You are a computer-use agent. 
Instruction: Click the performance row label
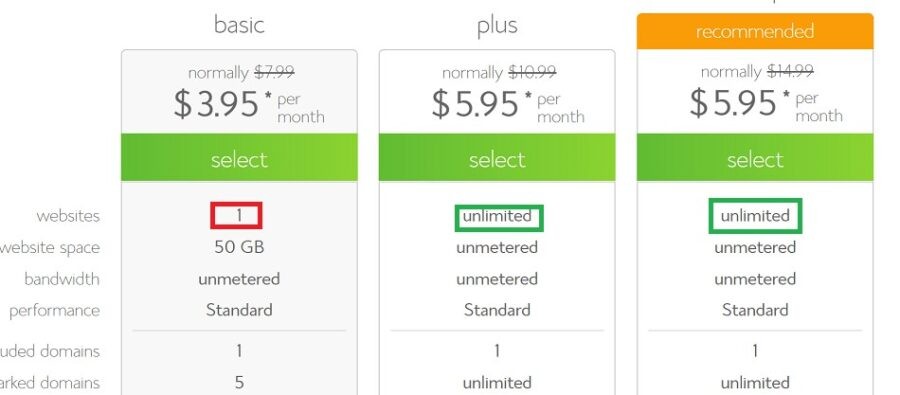click(54, 311)
